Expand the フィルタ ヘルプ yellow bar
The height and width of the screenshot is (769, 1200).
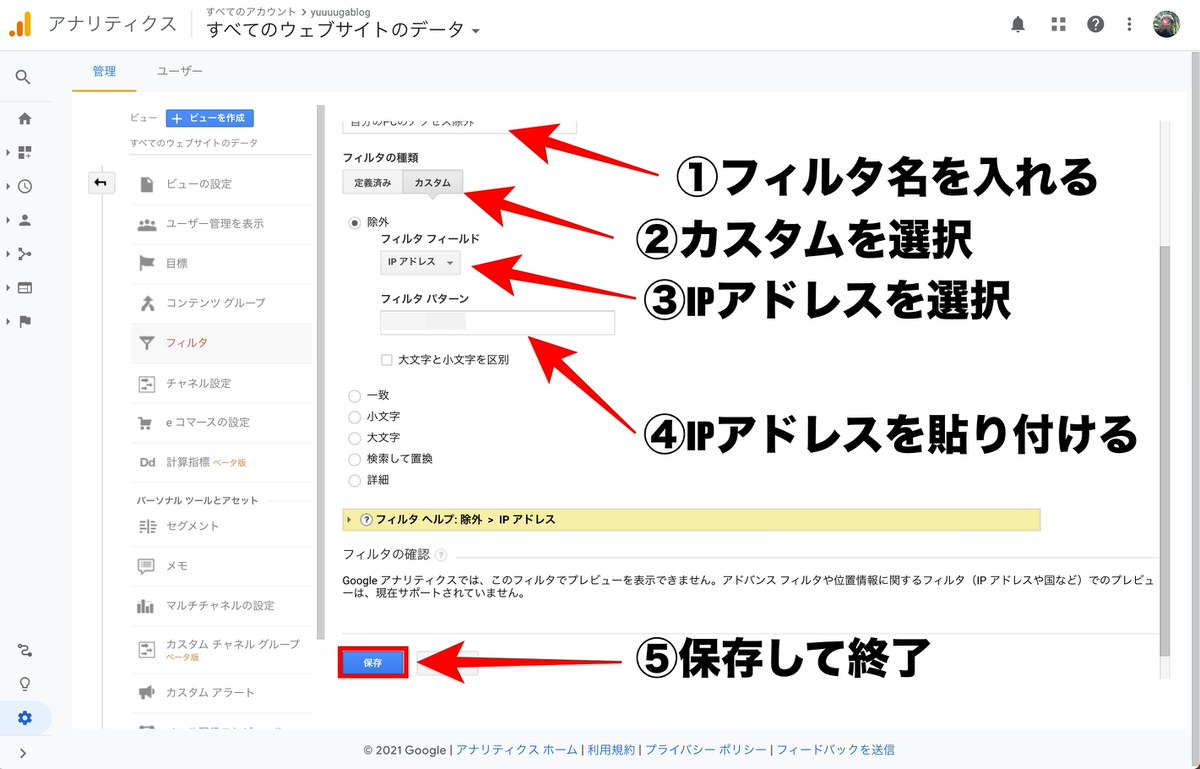(x=691, y=520)
